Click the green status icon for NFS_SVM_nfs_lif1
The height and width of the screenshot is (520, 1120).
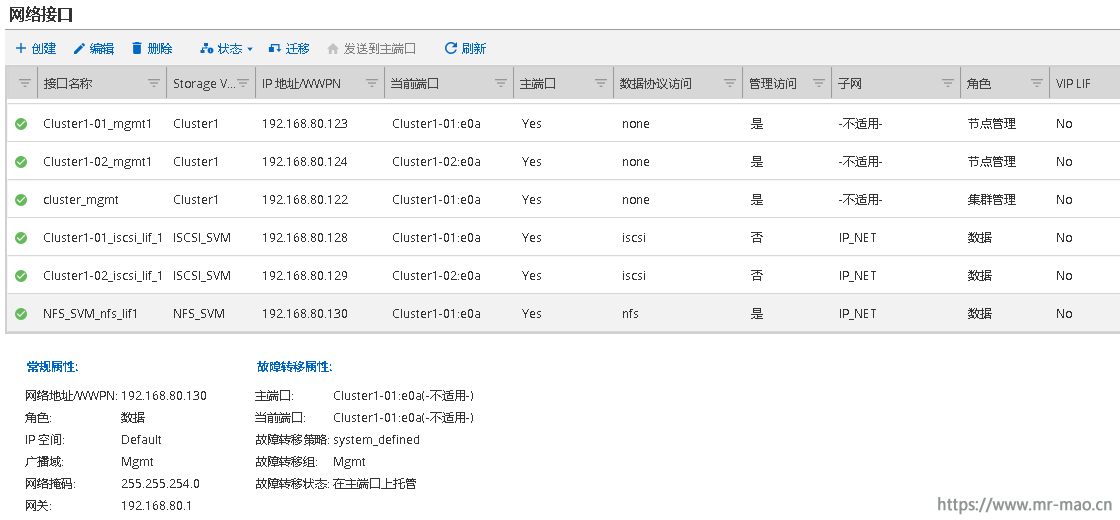(21, 314)
